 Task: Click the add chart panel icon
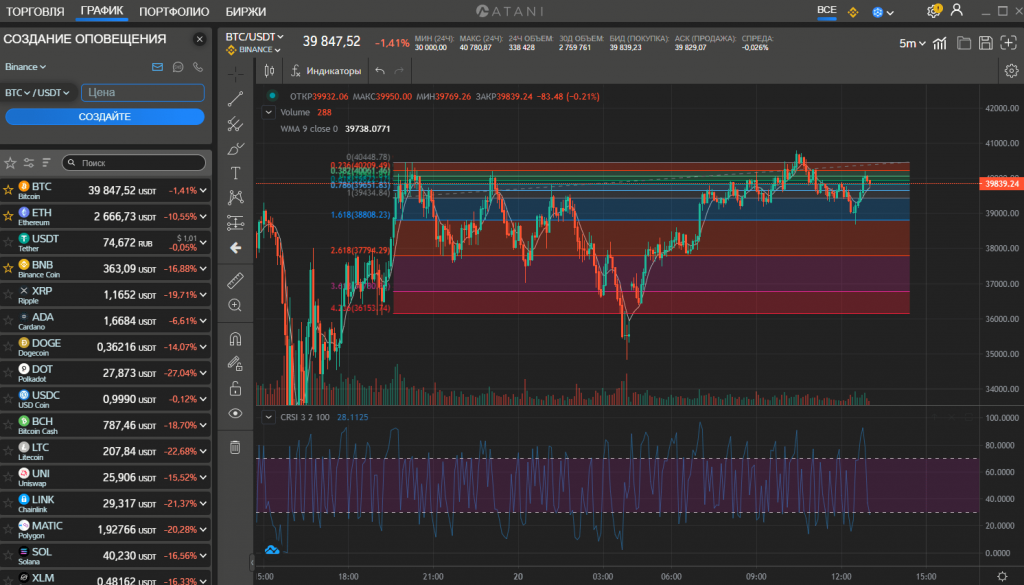coord(1008,43)
